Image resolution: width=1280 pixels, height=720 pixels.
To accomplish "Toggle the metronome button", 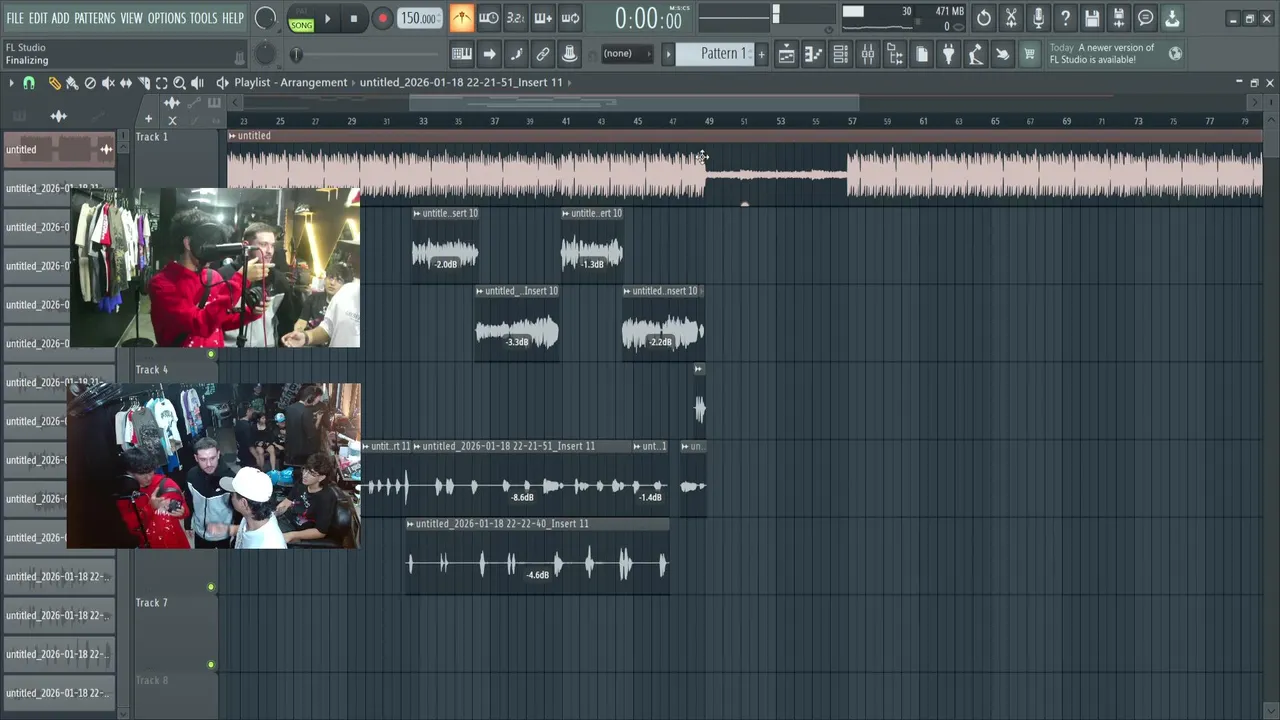I will (462, 18).
